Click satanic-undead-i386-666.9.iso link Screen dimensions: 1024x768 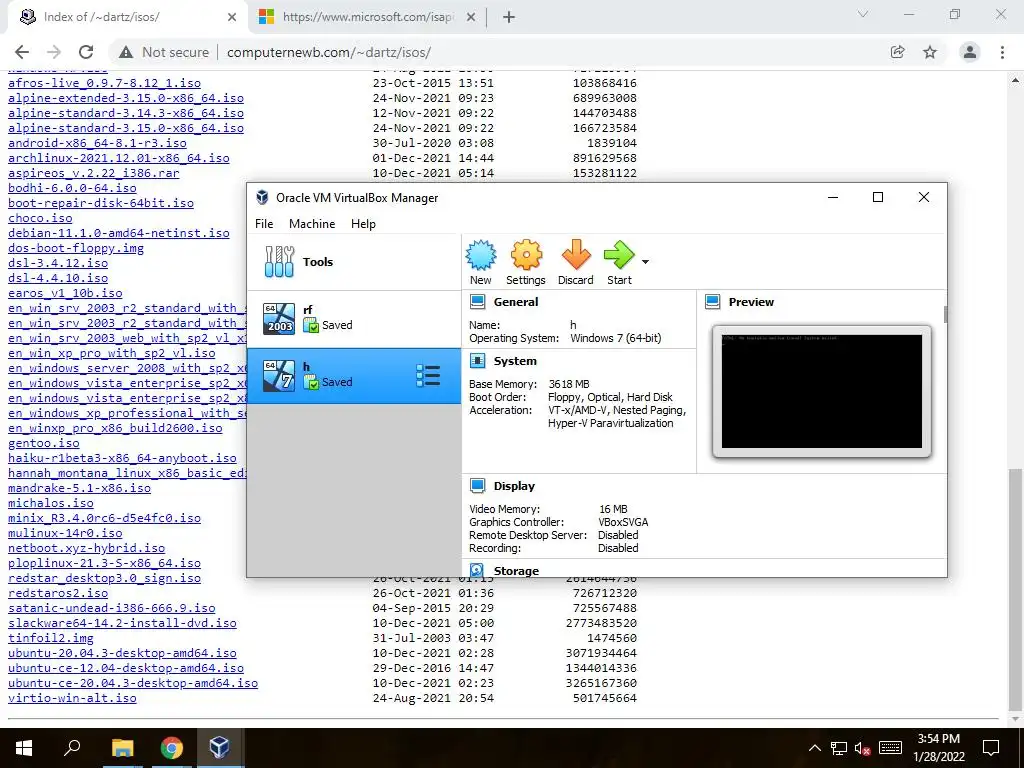click(112, 608)
